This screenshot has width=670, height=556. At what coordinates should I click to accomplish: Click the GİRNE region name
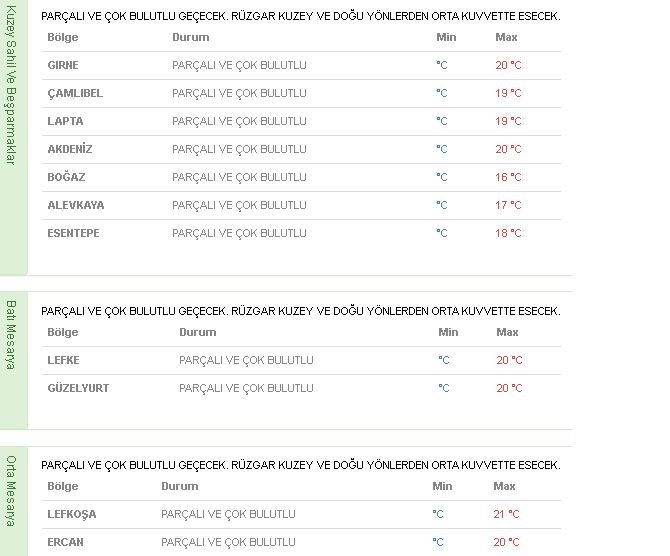click(63, 65)
